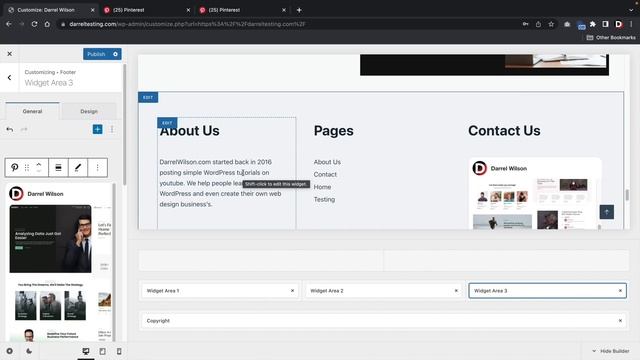Open the Analyzing Data pin thumbnail
The height and width of the screenshot is (360, 640).
tap(51, 239)
